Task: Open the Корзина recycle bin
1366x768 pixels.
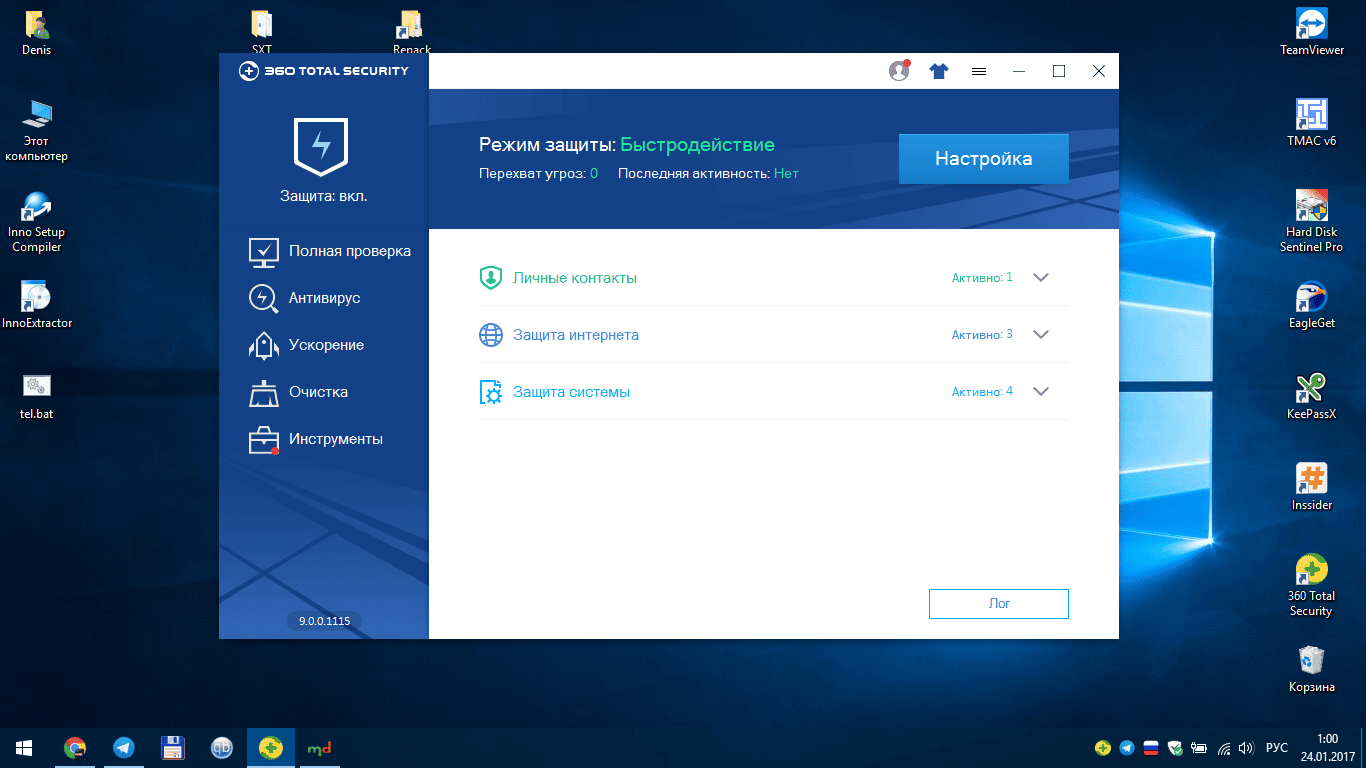Action: tap(1311, 669)
